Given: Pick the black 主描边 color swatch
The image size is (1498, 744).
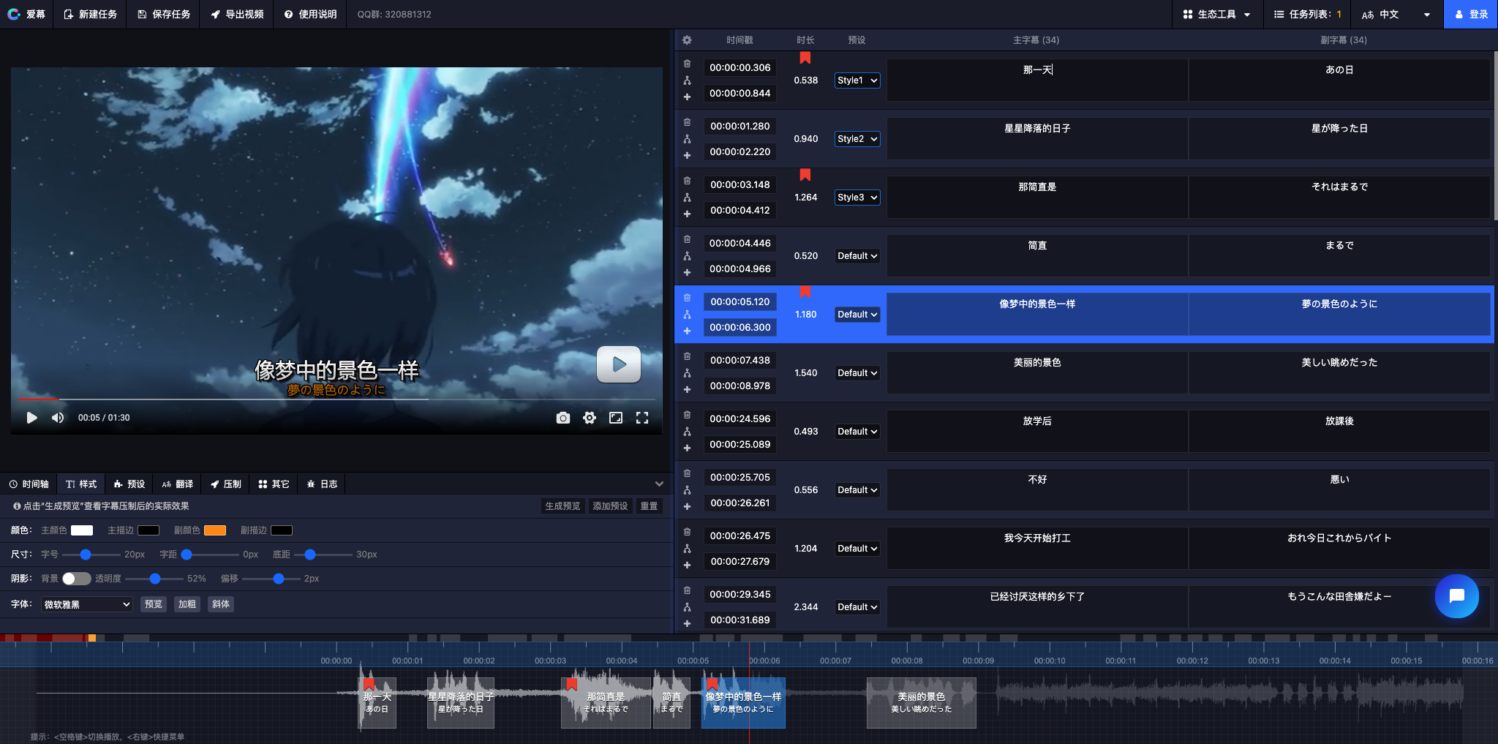Looking at the screenshot, I should (x=148, y=530).
